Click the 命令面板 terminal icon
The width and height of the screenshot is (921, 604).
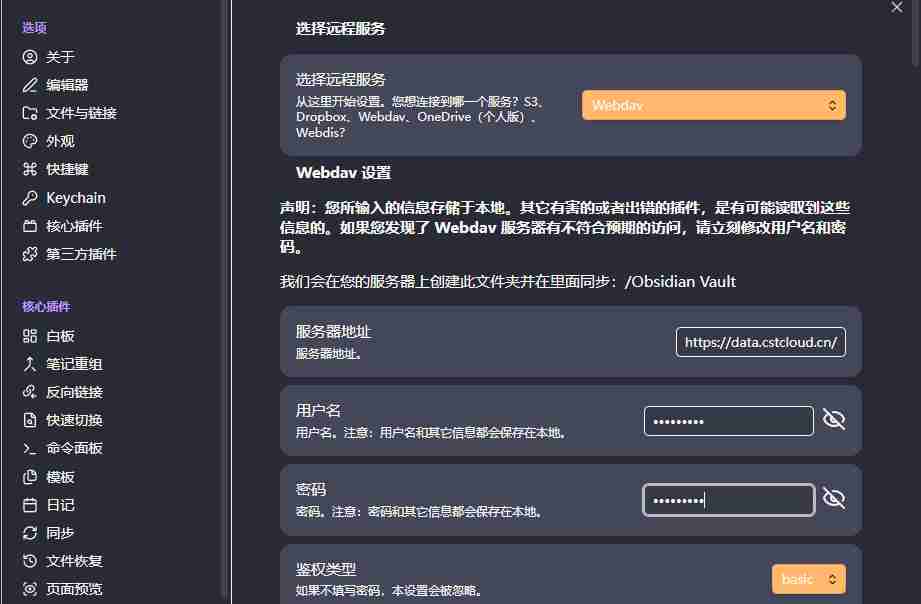point(30,448)
